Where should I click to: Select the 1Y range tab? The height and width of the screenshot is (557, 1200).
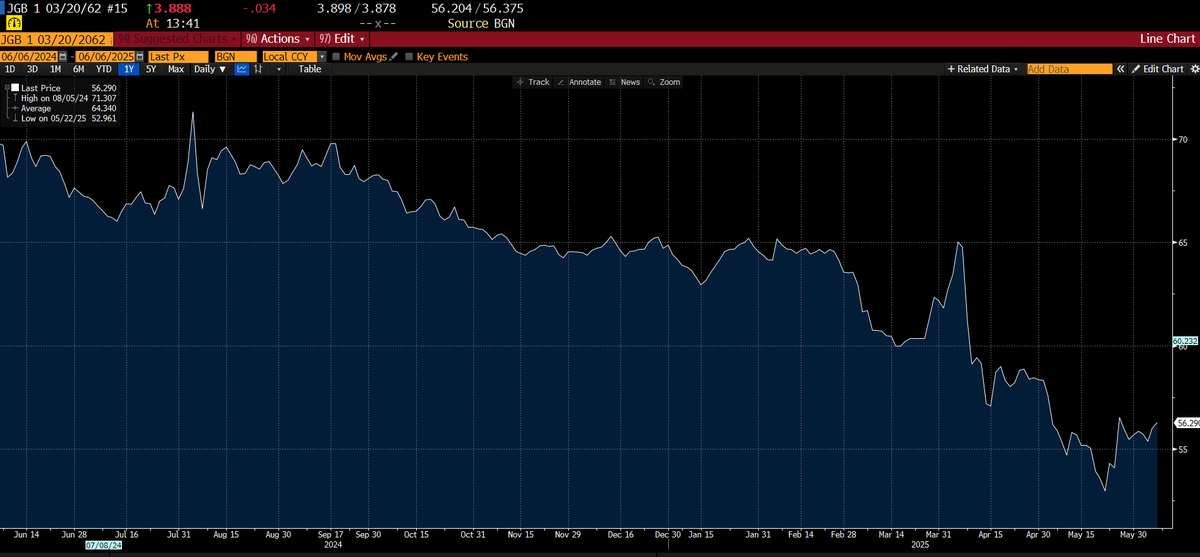pos(129,69)
